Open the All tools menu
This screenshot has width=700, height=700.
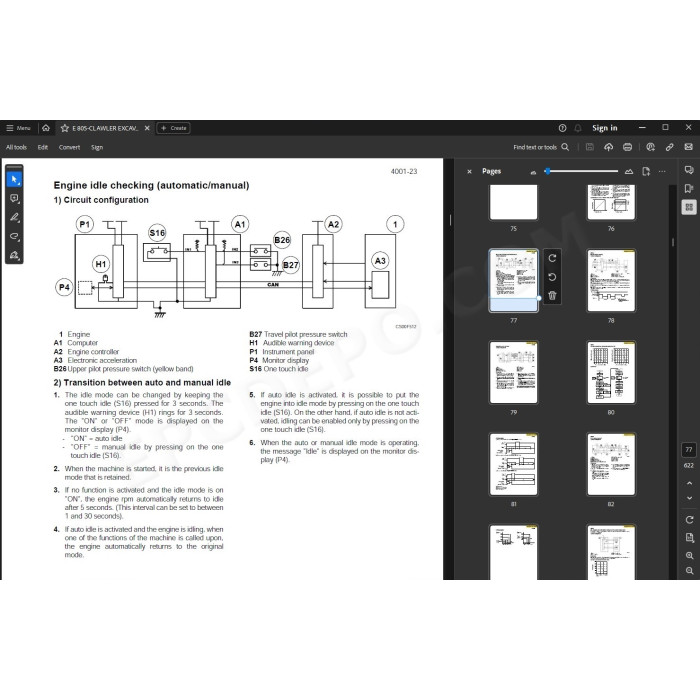[17, 147]
